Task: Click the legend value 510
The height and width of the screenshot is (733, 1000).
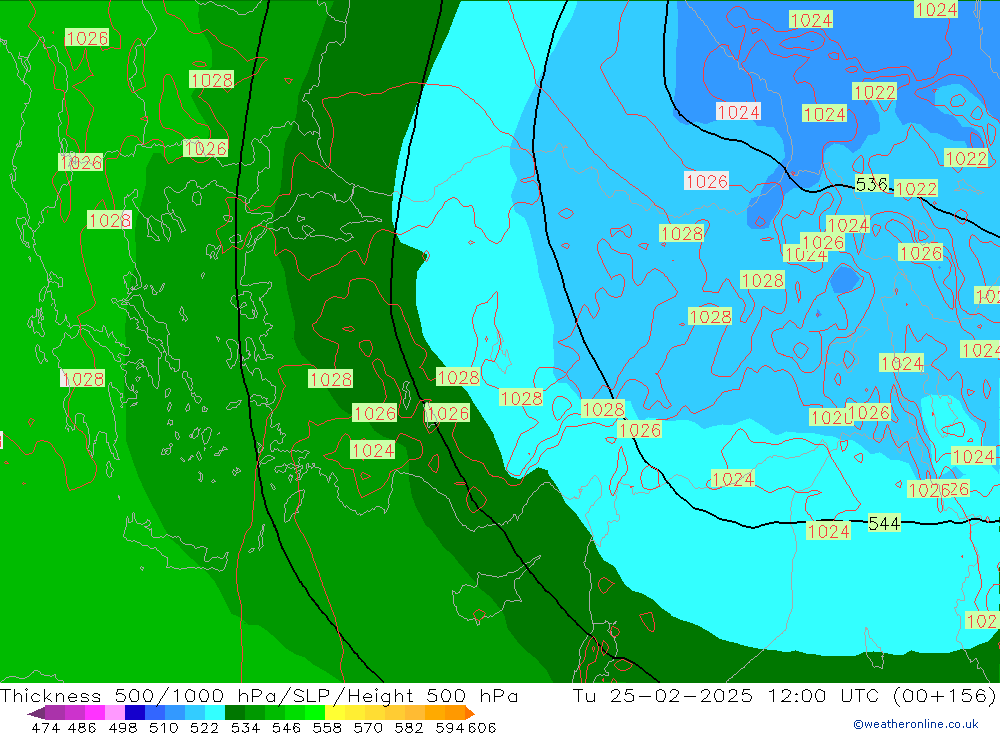Action: click(x=163, y=727)
